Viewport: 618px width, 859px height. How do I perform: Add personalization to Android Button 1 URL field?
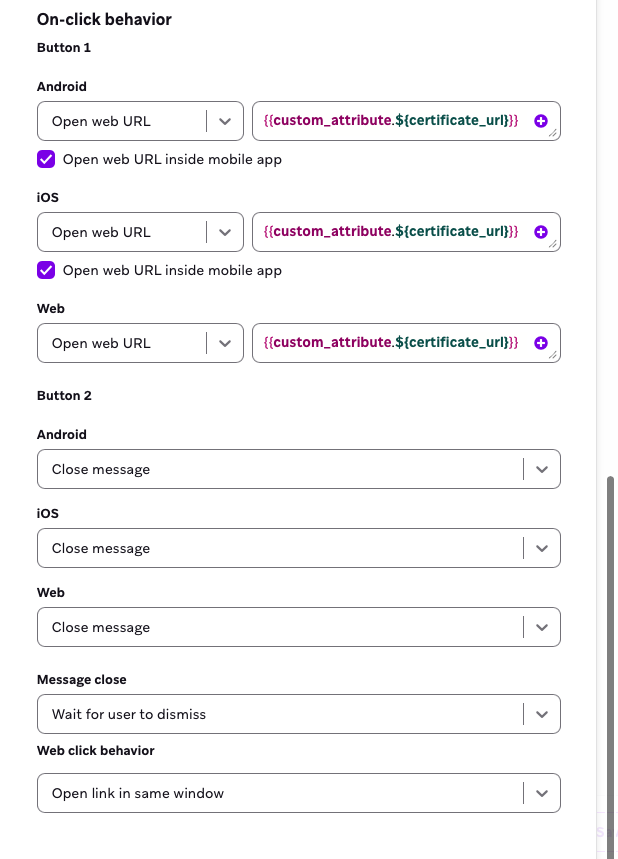(x=540, y=120)
